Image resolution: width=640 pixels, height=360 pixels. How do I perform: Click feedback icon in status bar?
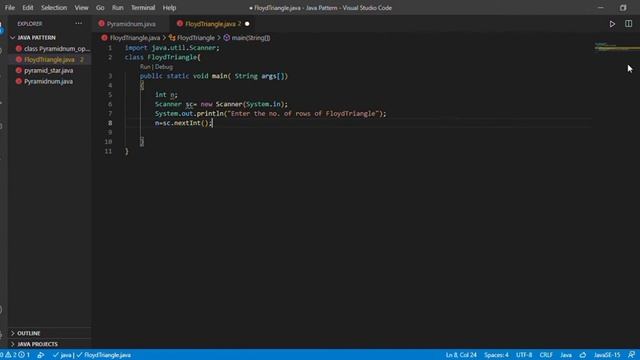631,355
